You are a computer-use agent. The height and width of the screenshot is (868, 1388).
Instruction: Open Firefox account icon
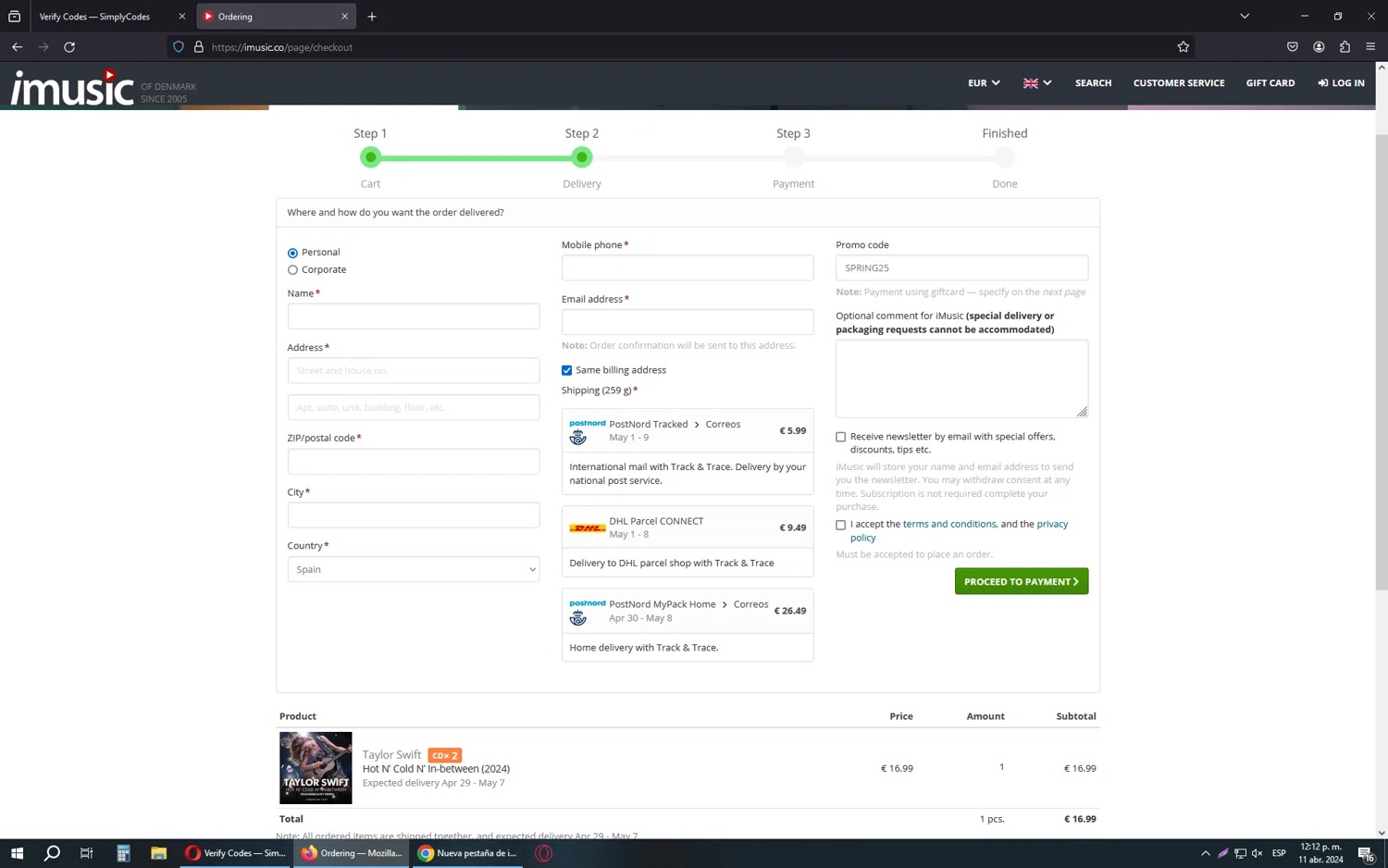click(1319, 47)
